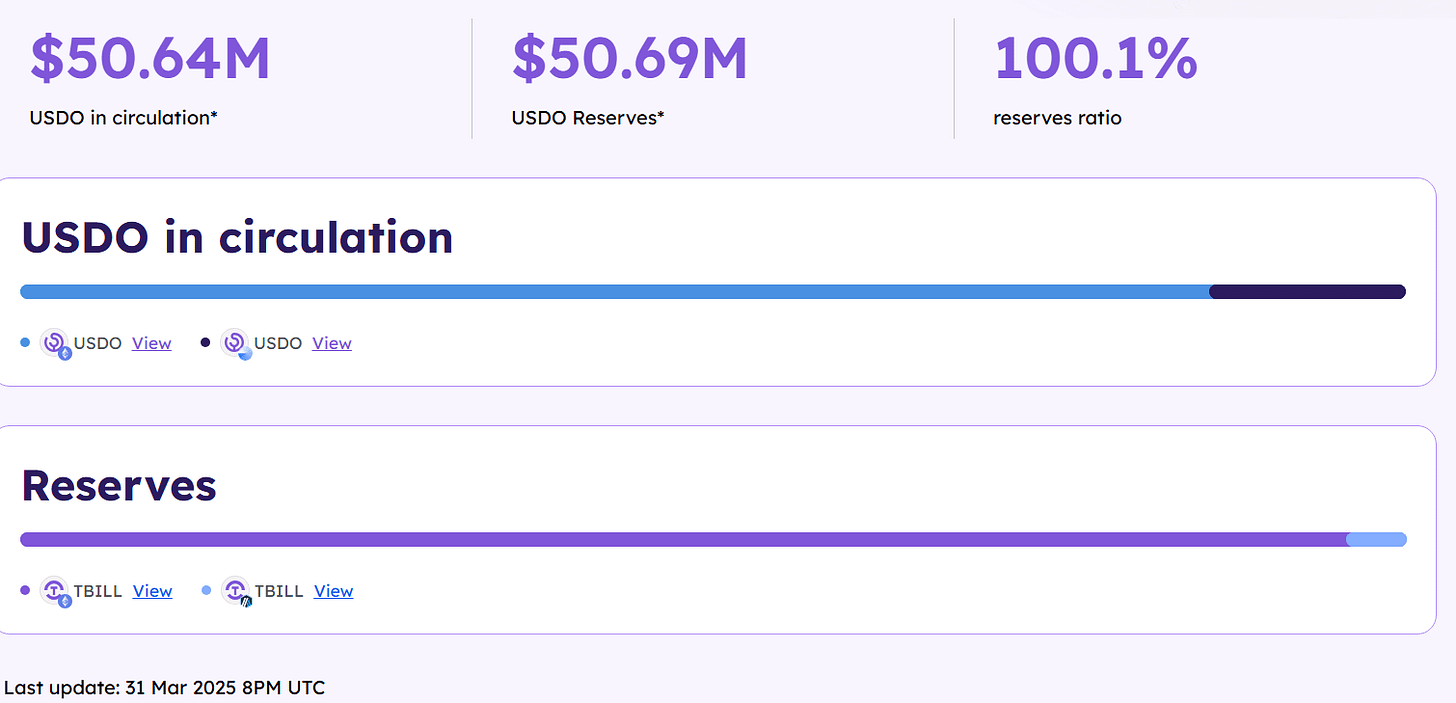The image size is (1456, 703).
Task: Open the View link for Ethereum USDO
Action: tap(152, 343)
